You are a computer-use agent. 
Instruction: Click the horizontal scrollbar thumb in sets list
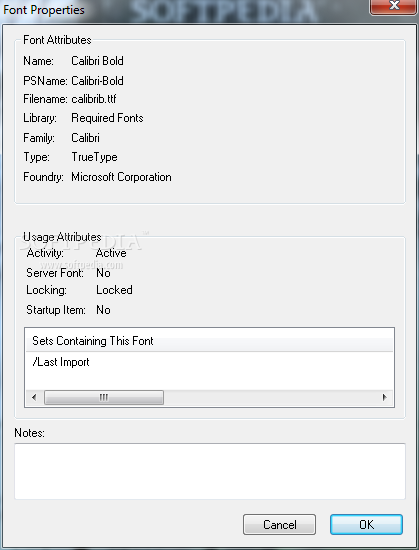tap(104, 397)
